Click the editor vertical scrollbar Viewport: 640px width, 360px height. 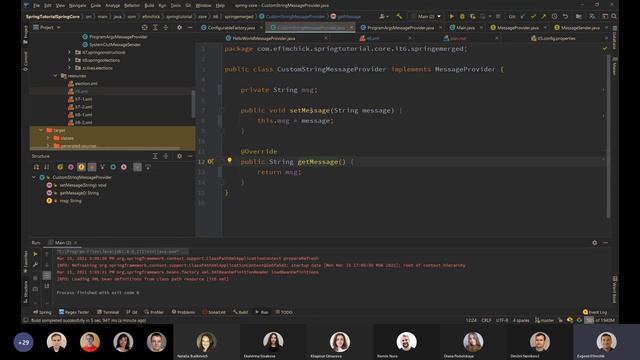pos(608,135)
